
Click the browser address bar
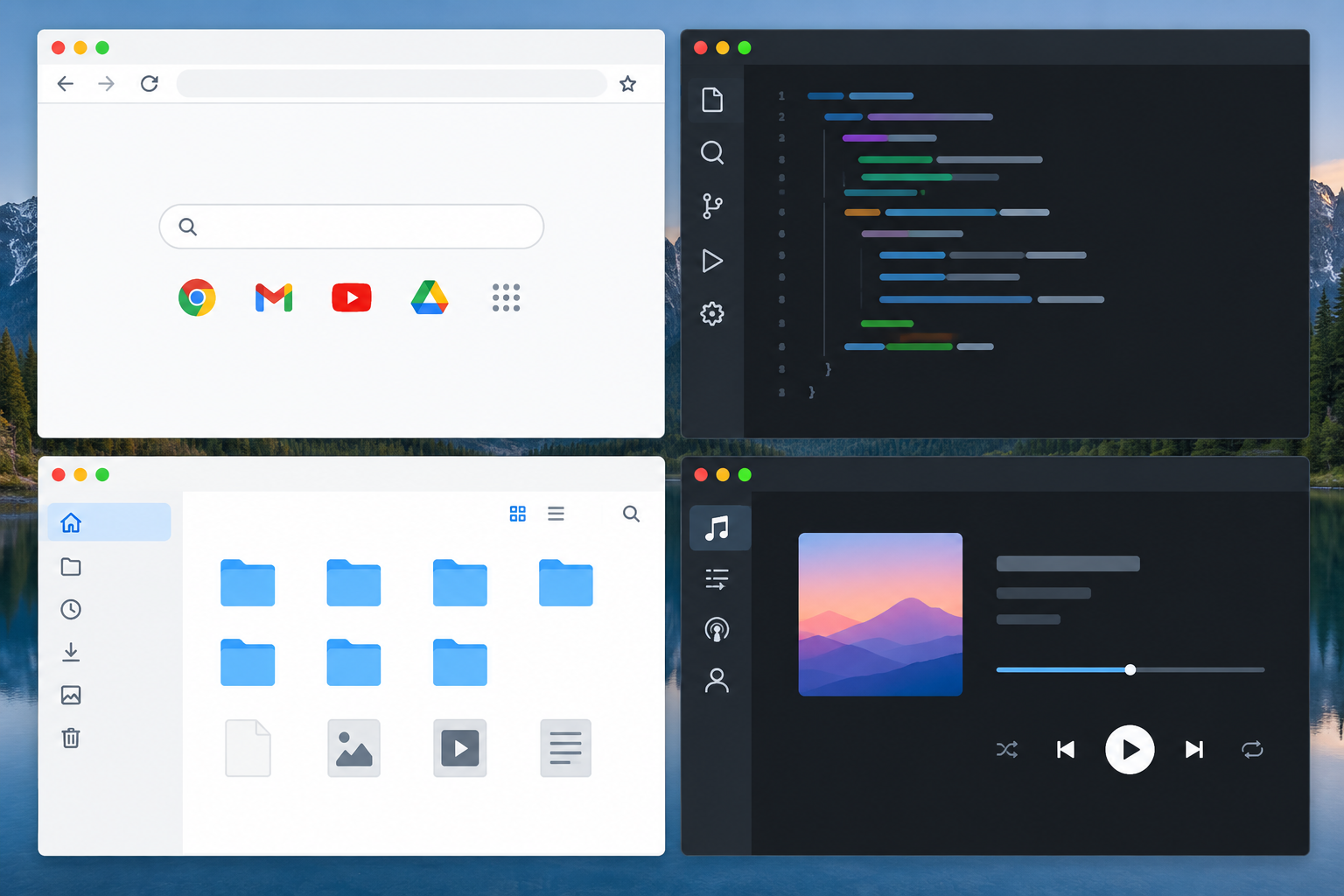click(391, 84)
